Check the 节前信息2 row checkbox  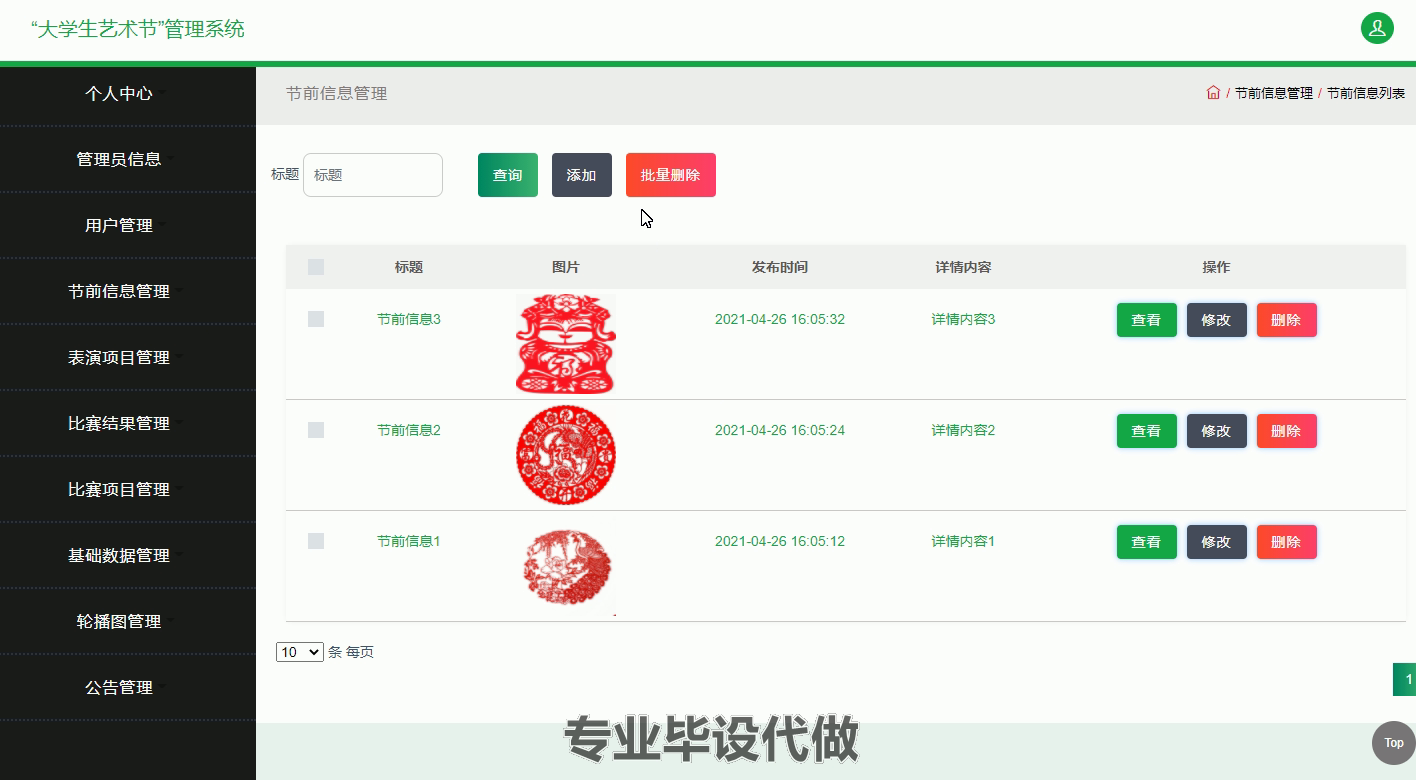pyautogui.click(x=316, y=430)
